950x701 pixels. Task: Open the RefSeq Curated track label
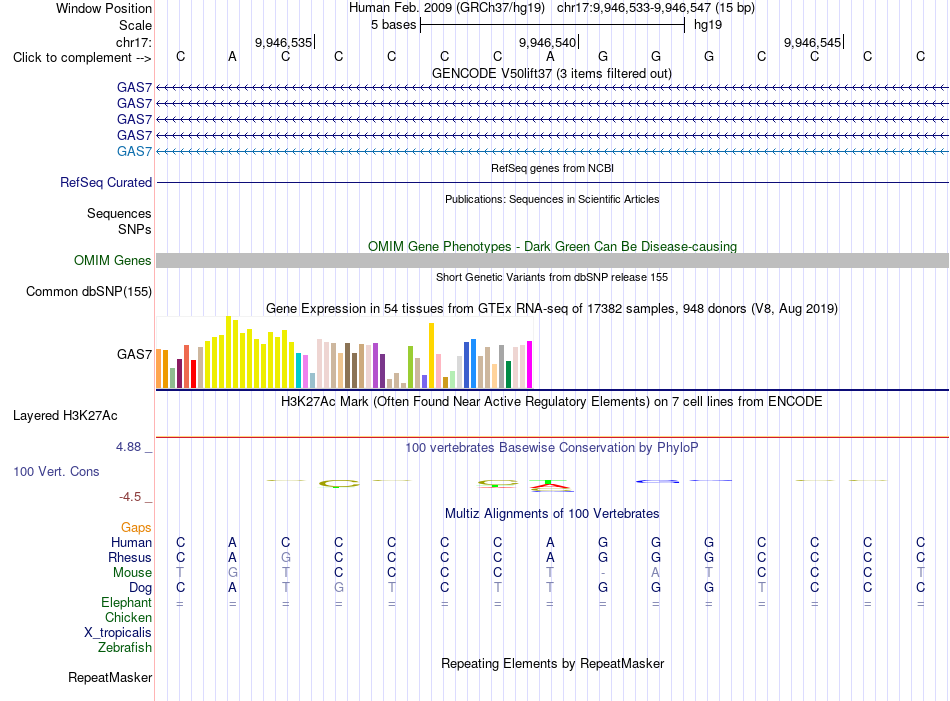pyautogui.click(x=106, y=182)
